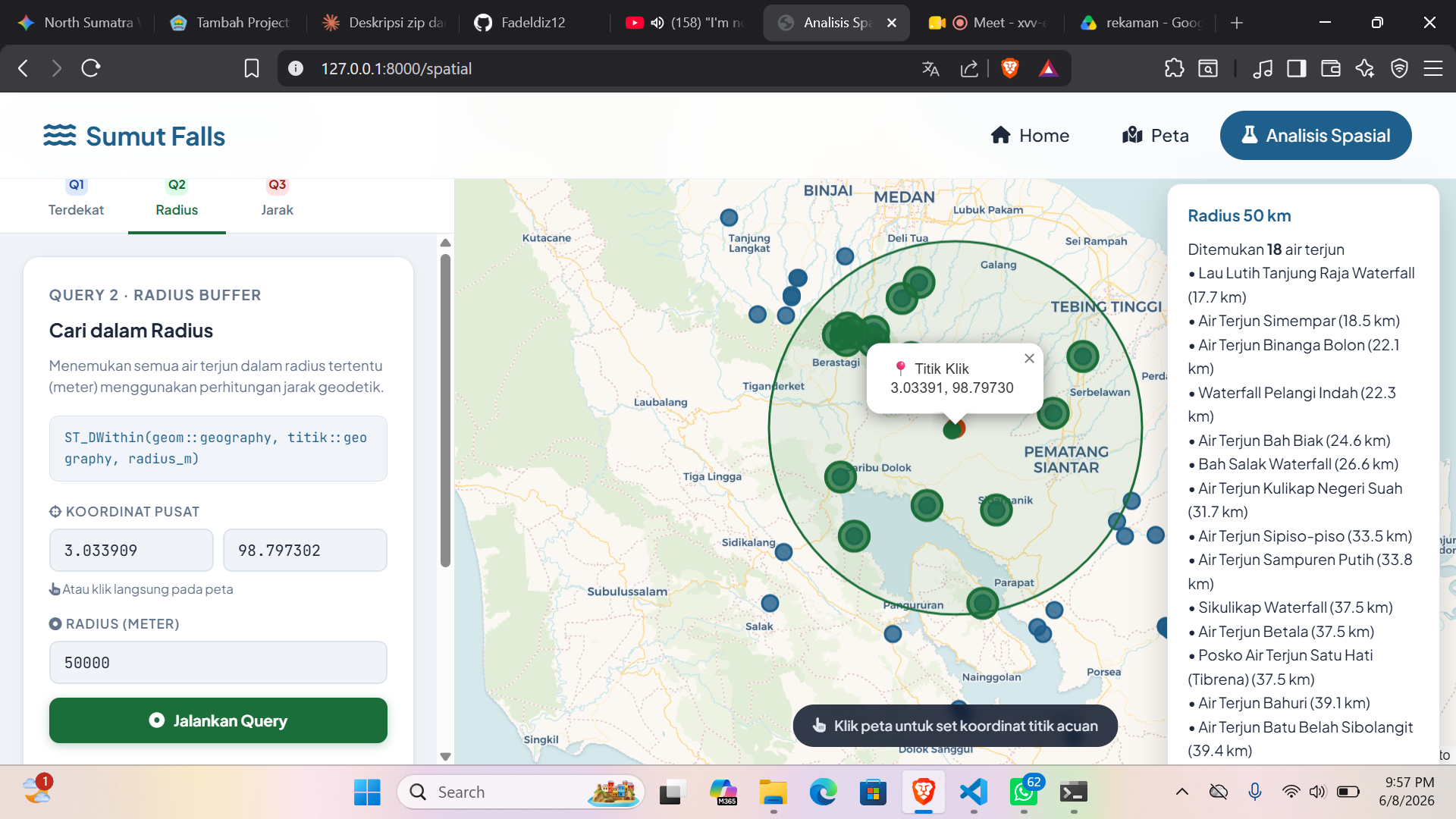Select Sikulikap Waterfall result
1456x819 pixels.
[1295, 607]
